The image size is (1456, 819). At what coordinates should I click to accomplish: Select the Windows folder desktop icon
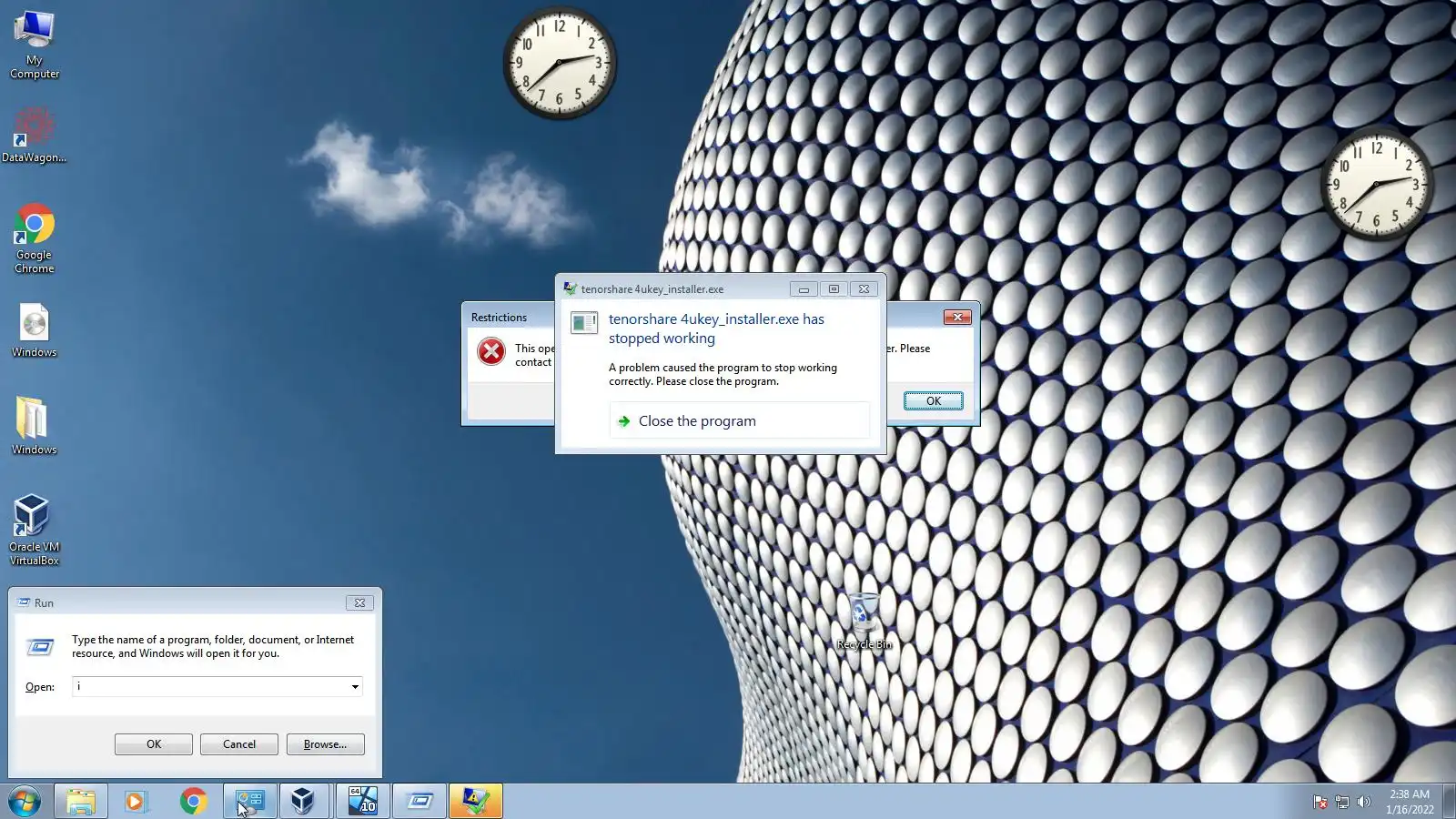point(35,426)
